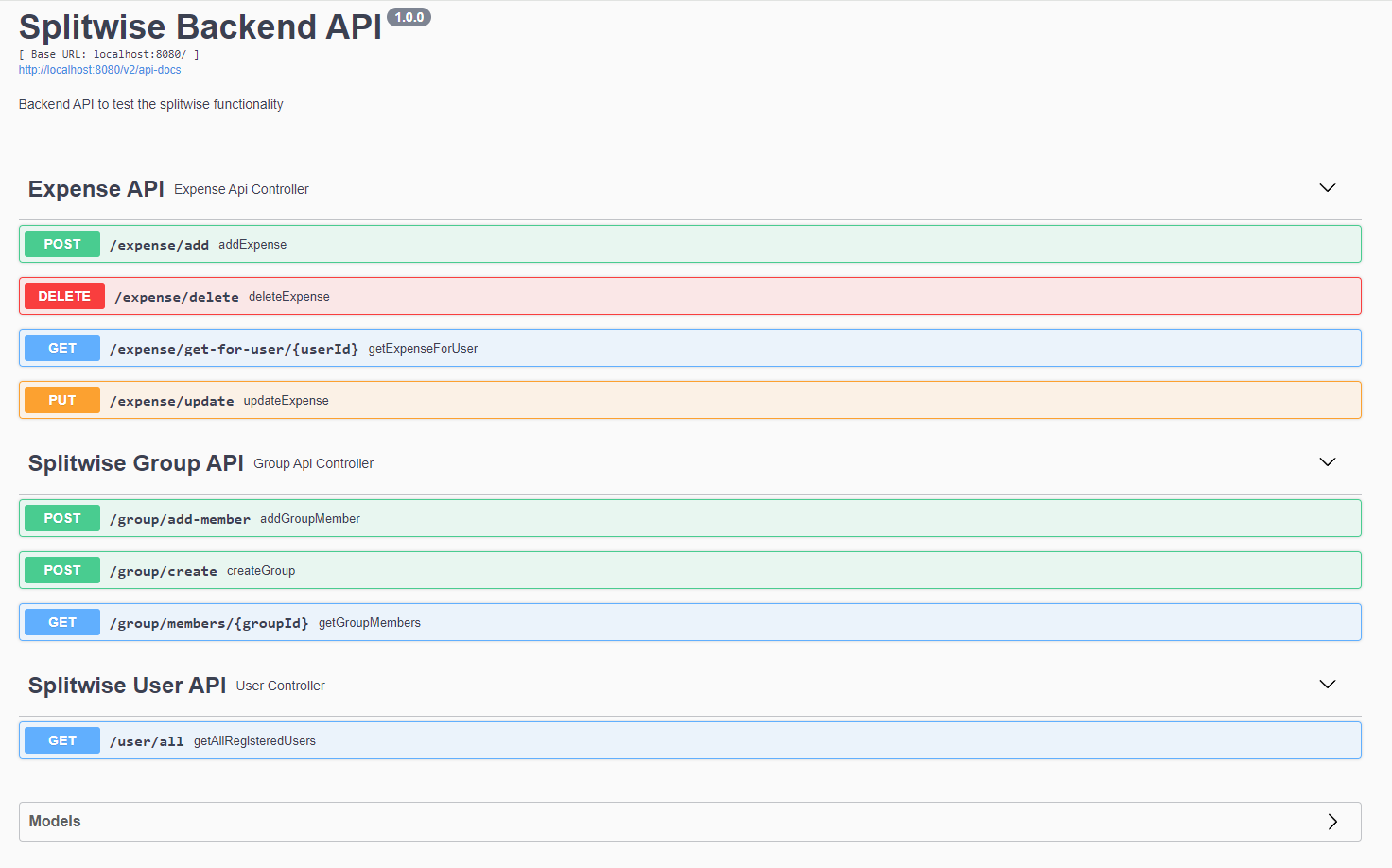Collapse the Expense API section chevron
The image size is (1392, 868).
1328,188
